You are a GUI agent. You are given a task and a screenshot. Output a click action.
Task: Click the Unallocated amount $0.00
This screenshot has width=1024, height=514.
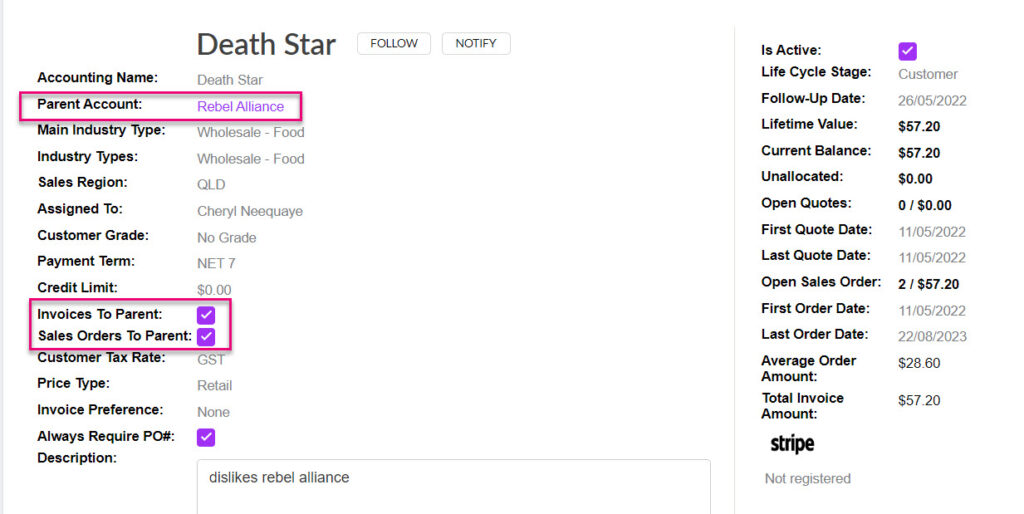pyautogui.click(x=915, y=179)
